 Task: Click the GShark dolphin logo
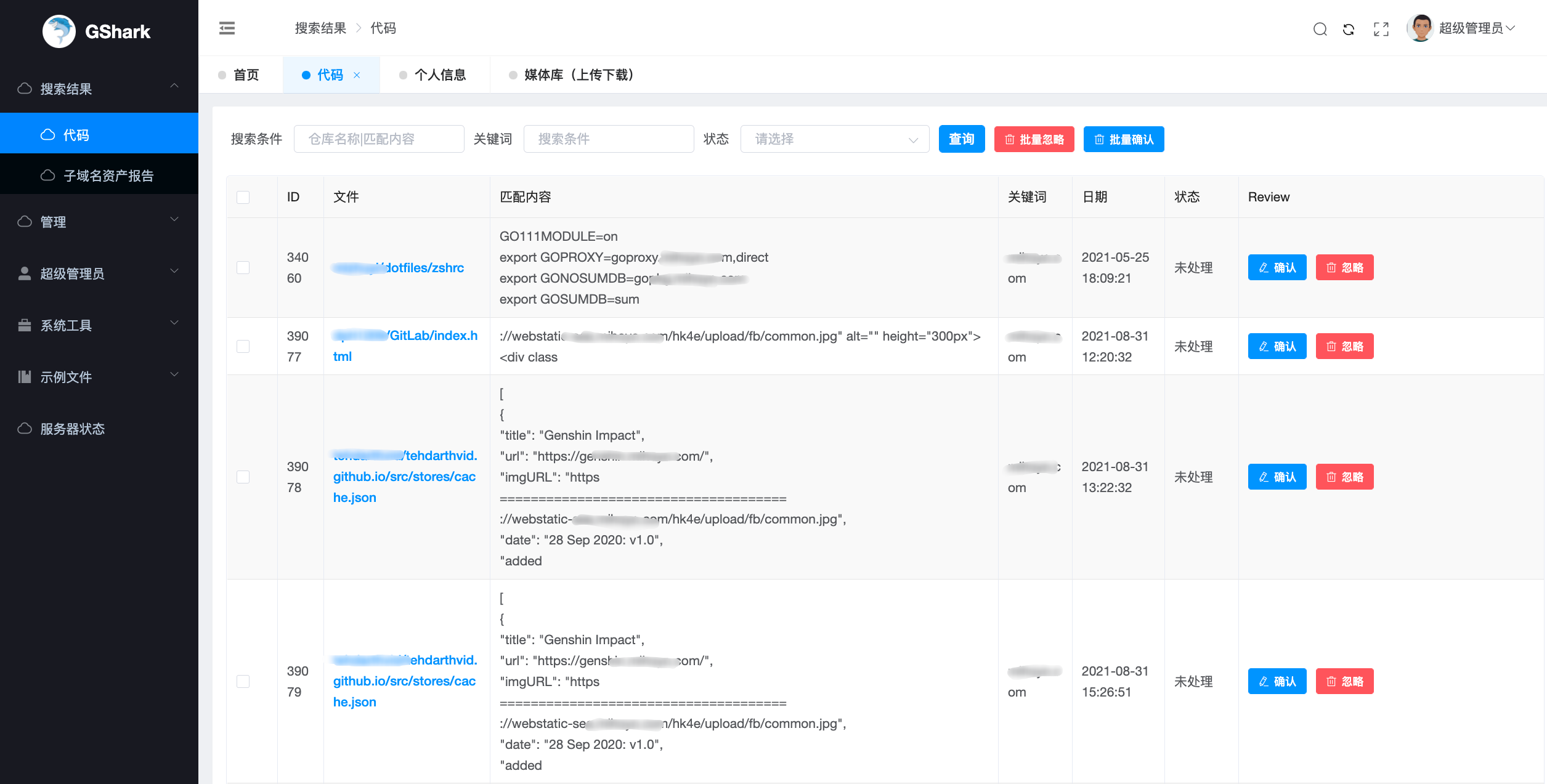(x=59, y=31)
